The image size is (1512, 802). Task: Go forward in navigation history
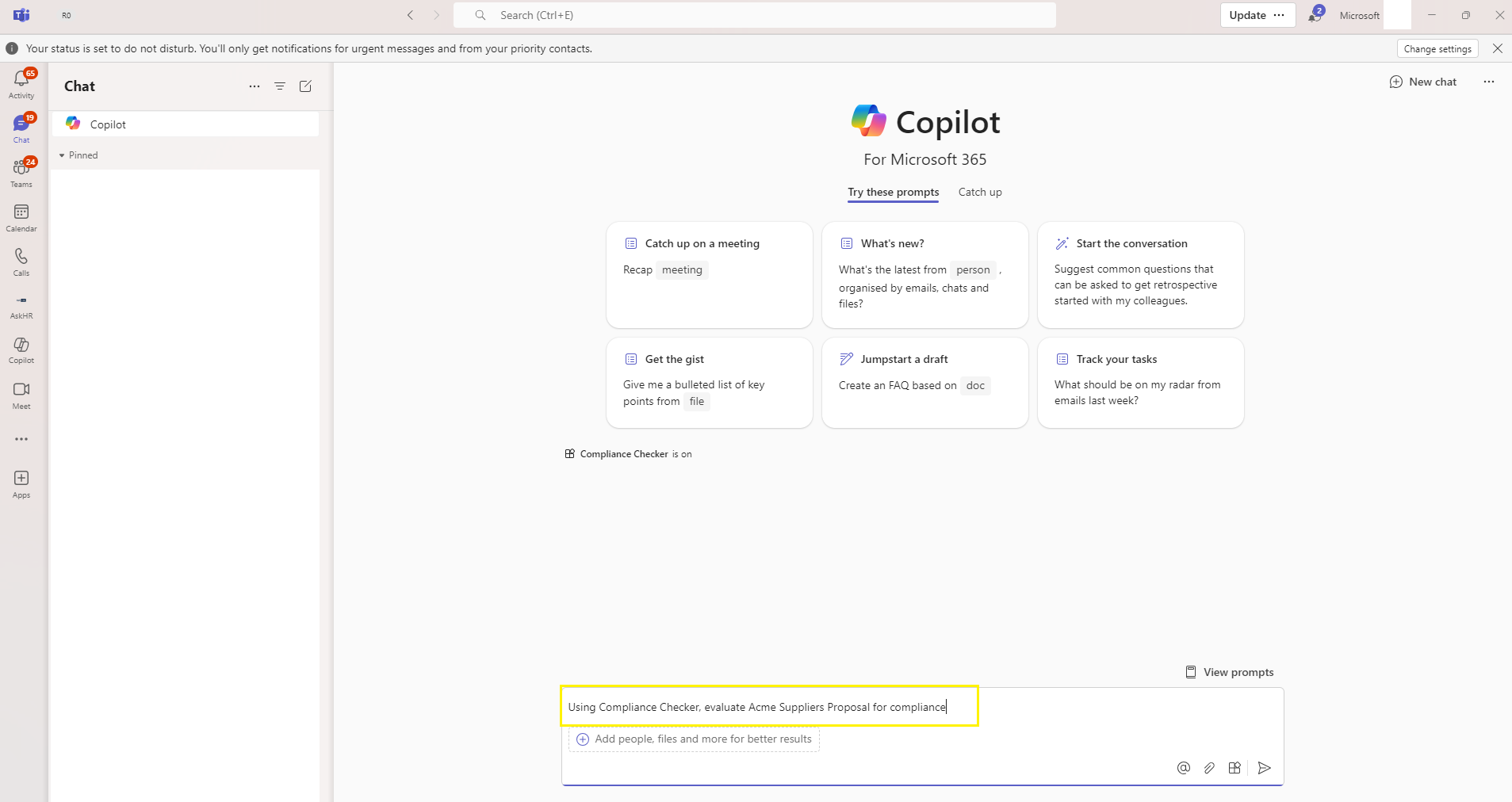point(436,15)
